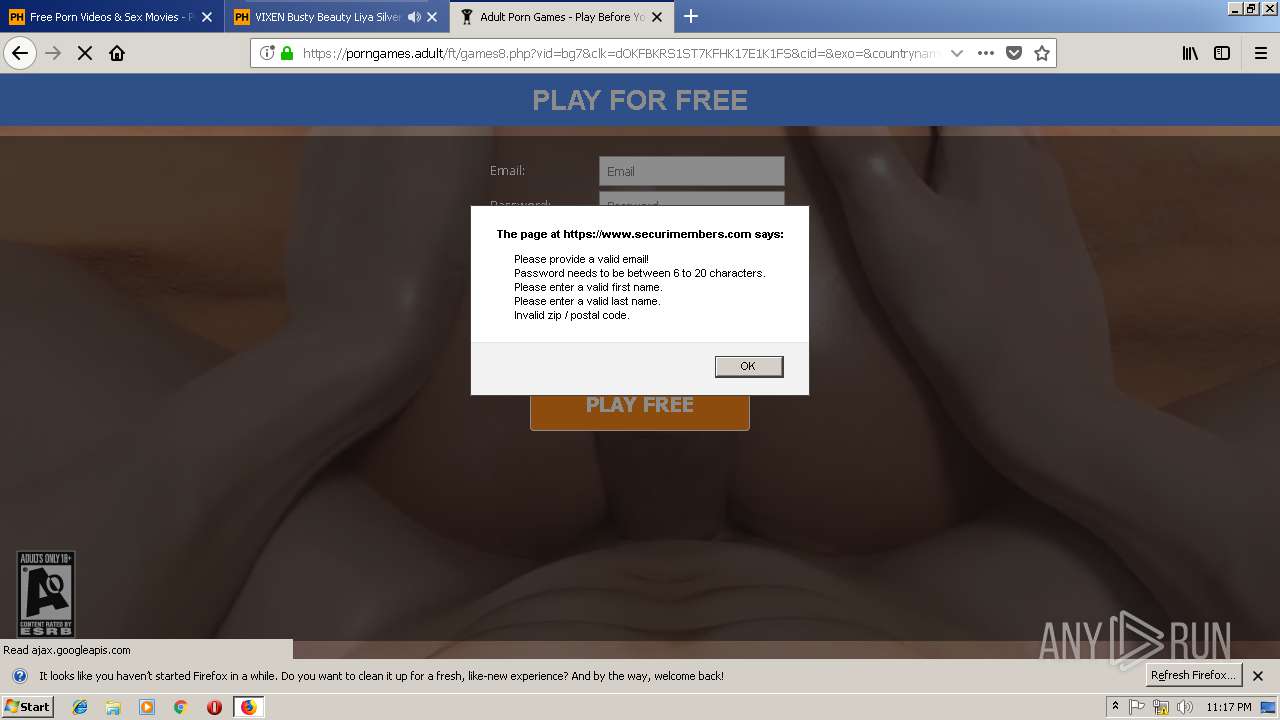
Task: Launch Internet Explorer from the taskbar
Action: click(x=80, y=707)
